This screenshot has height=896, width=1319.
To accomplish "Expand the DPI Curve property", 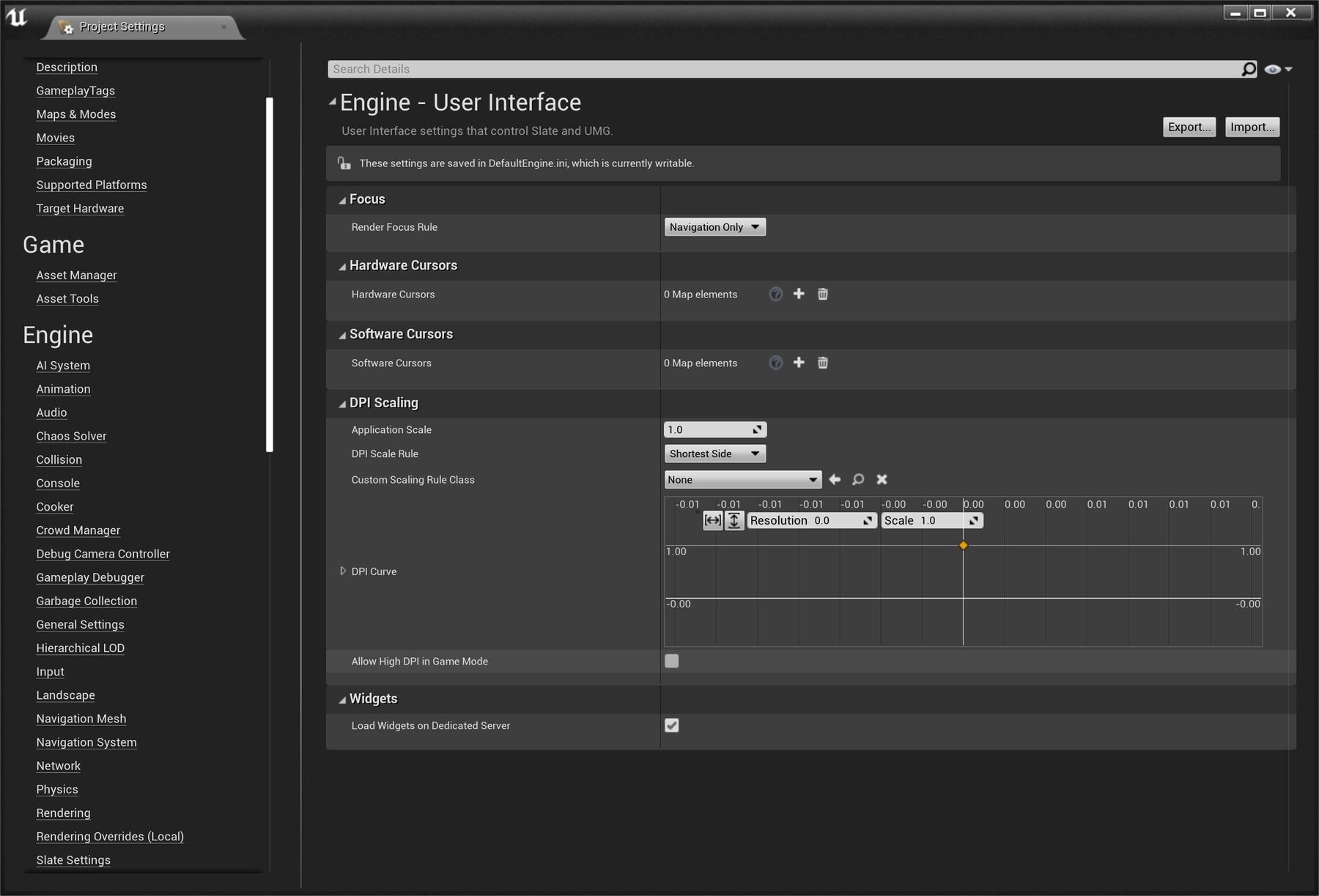I will click(342, 571).
